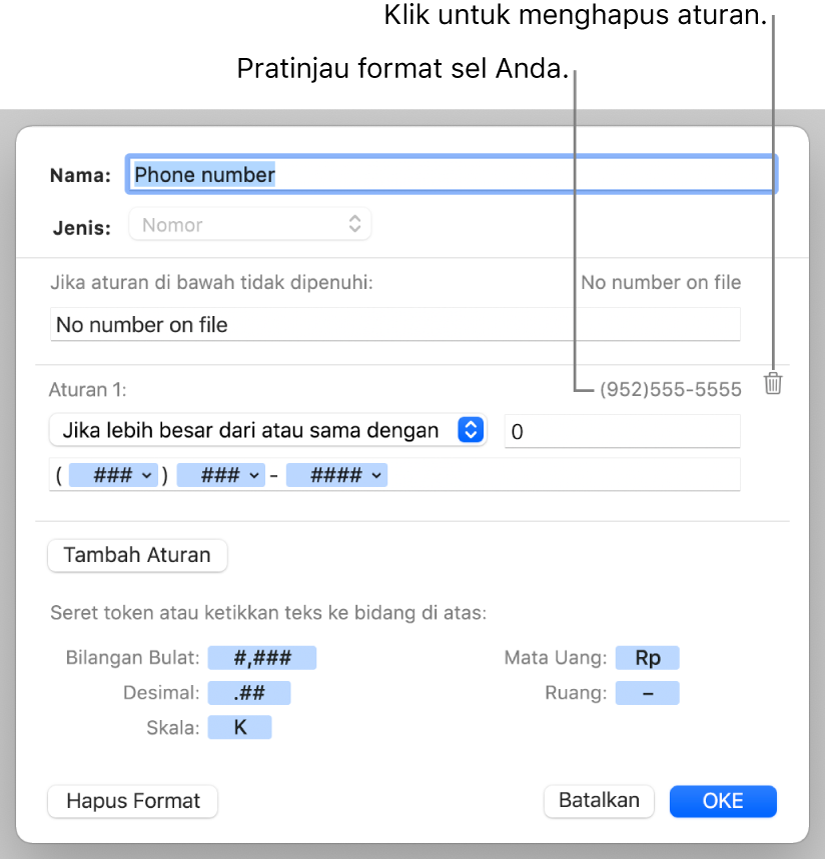Select the Ruang dash token
825x859 pixels.
click(648, 692)
